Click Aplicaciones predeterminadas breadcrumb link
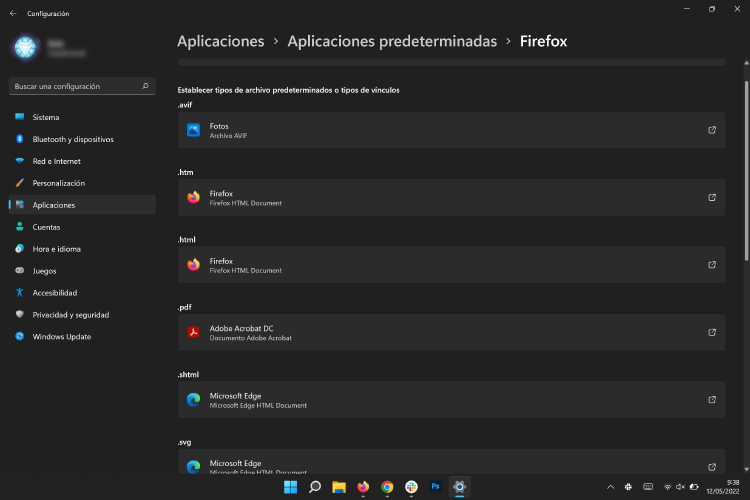 tap(391, 41)
